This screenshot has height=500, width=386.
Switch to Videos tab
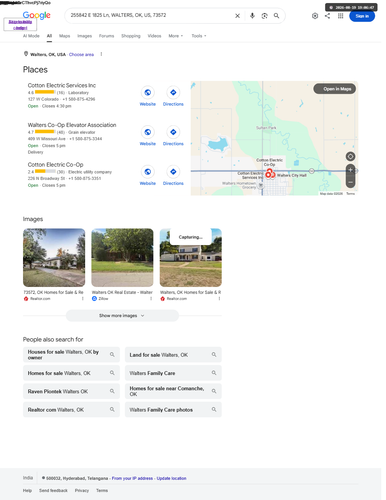coord(154,36)
